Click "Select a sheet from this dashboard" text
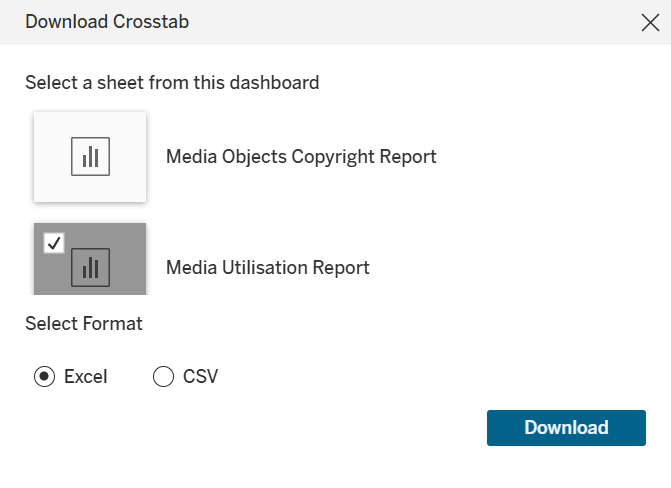The height and width of the screenshot is (488, 671). (172, 83)
